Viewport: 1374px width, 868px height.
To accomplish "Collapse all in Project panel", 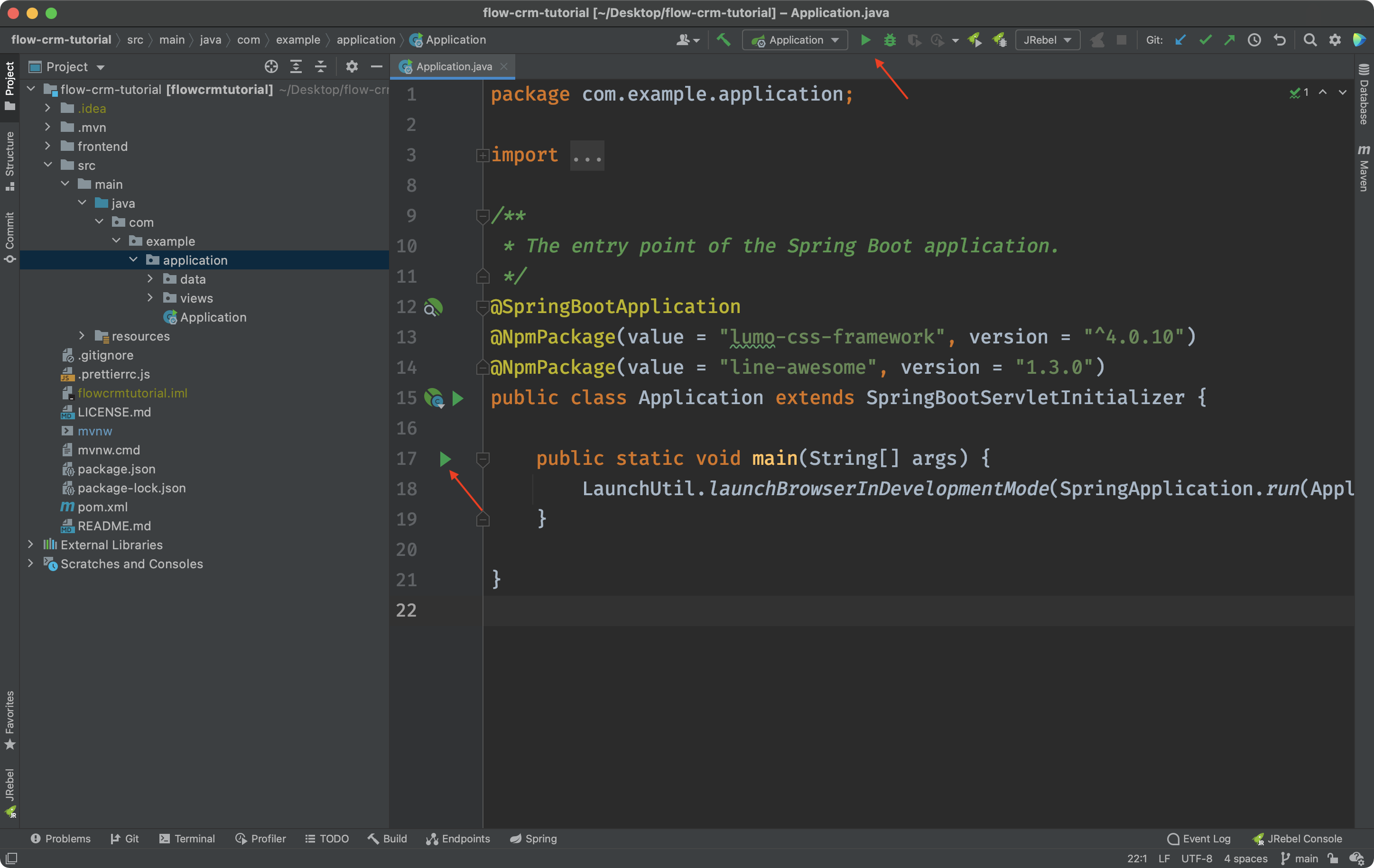I will tap(321, 67).
